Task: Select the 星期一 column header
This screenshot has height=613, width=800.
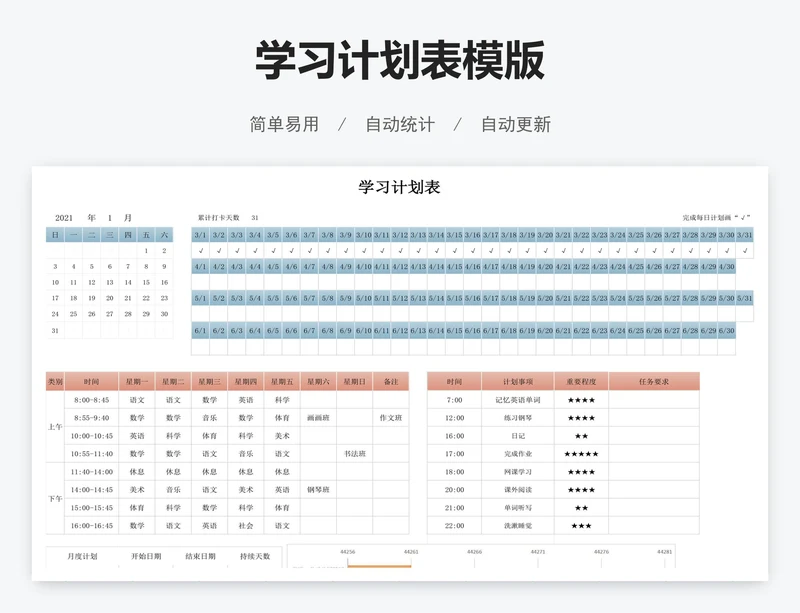Action: pyautogui.click(x=137, y=381)
